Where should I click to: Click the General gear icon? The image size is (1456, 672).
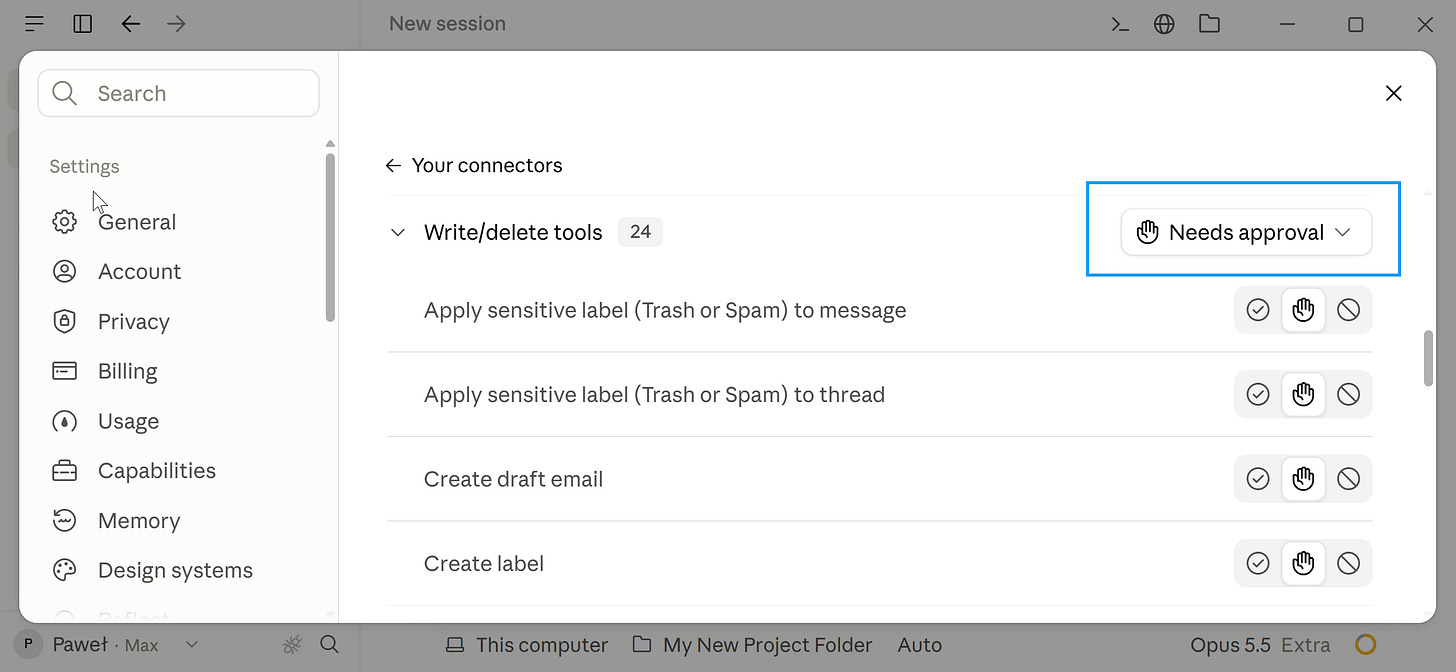point(64,222)
